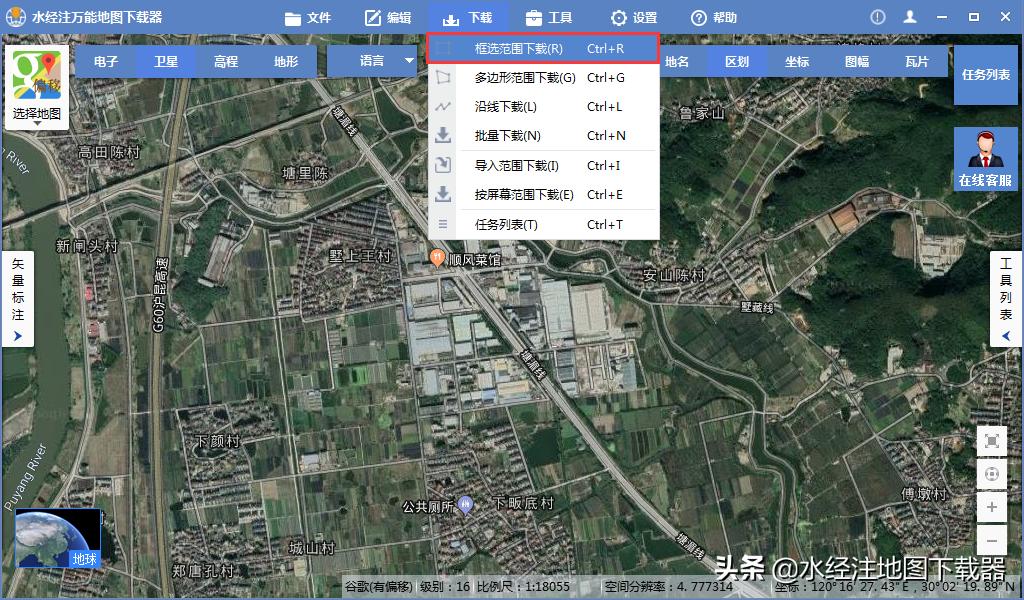
Task: Select 多边形范围下载 from the download menu
Action: pyautogui.click(x=520, y=76)
